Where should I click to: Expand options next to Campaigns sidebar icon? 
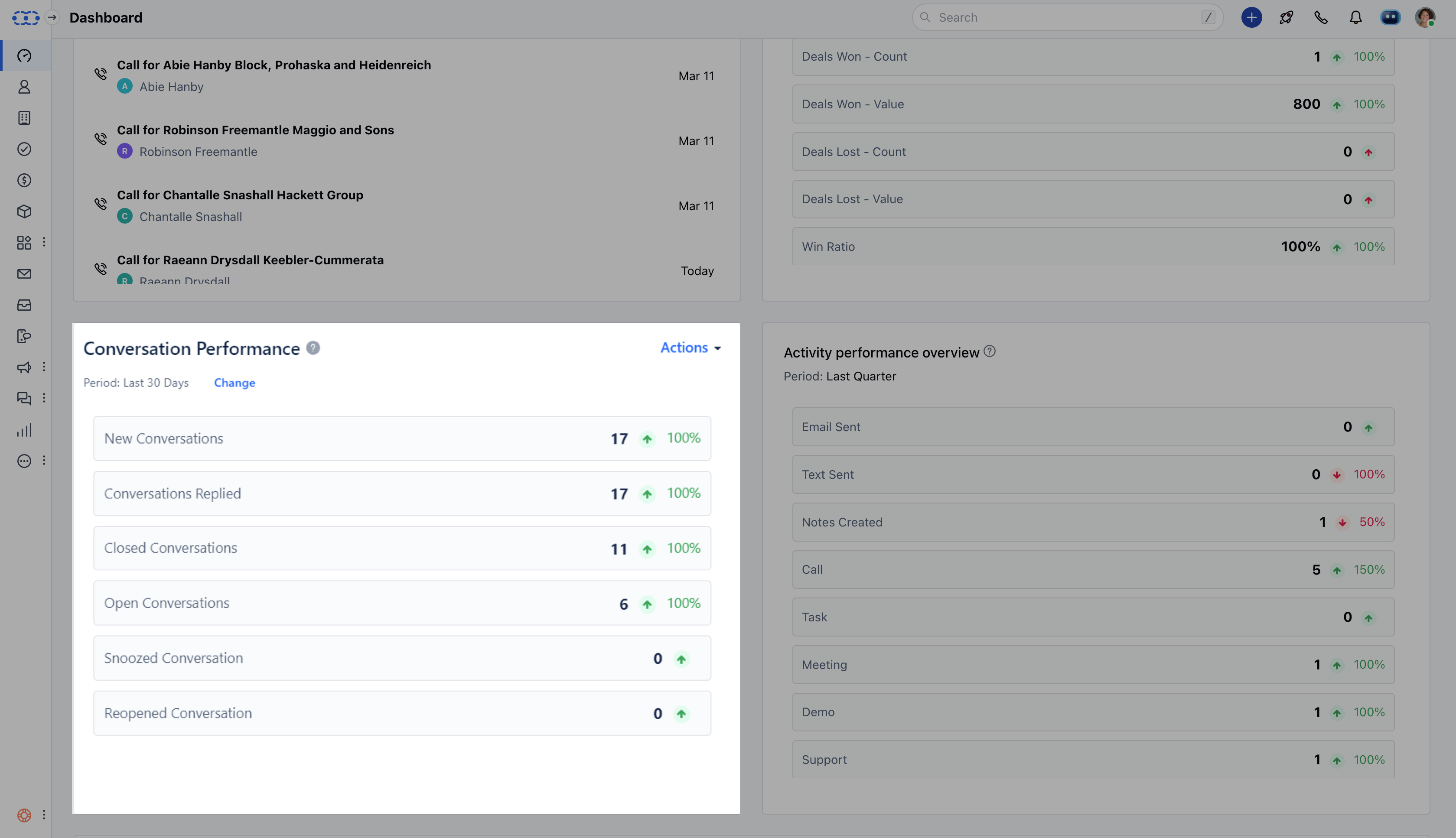point(44,367)
